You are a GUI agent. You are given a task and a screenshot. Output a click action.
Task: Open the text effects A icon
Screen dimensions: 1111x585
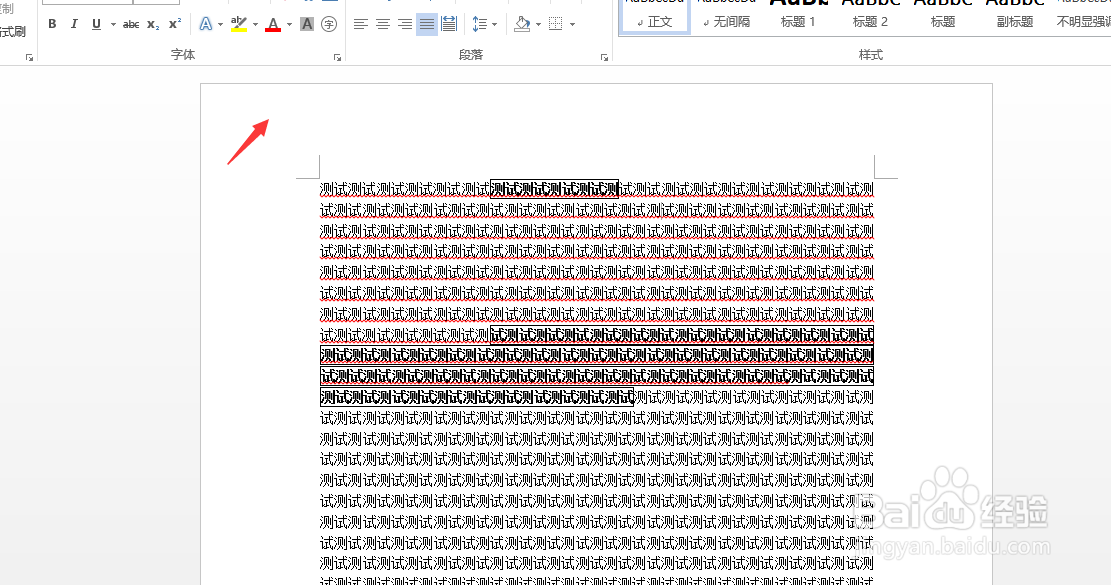click(205, 24)
